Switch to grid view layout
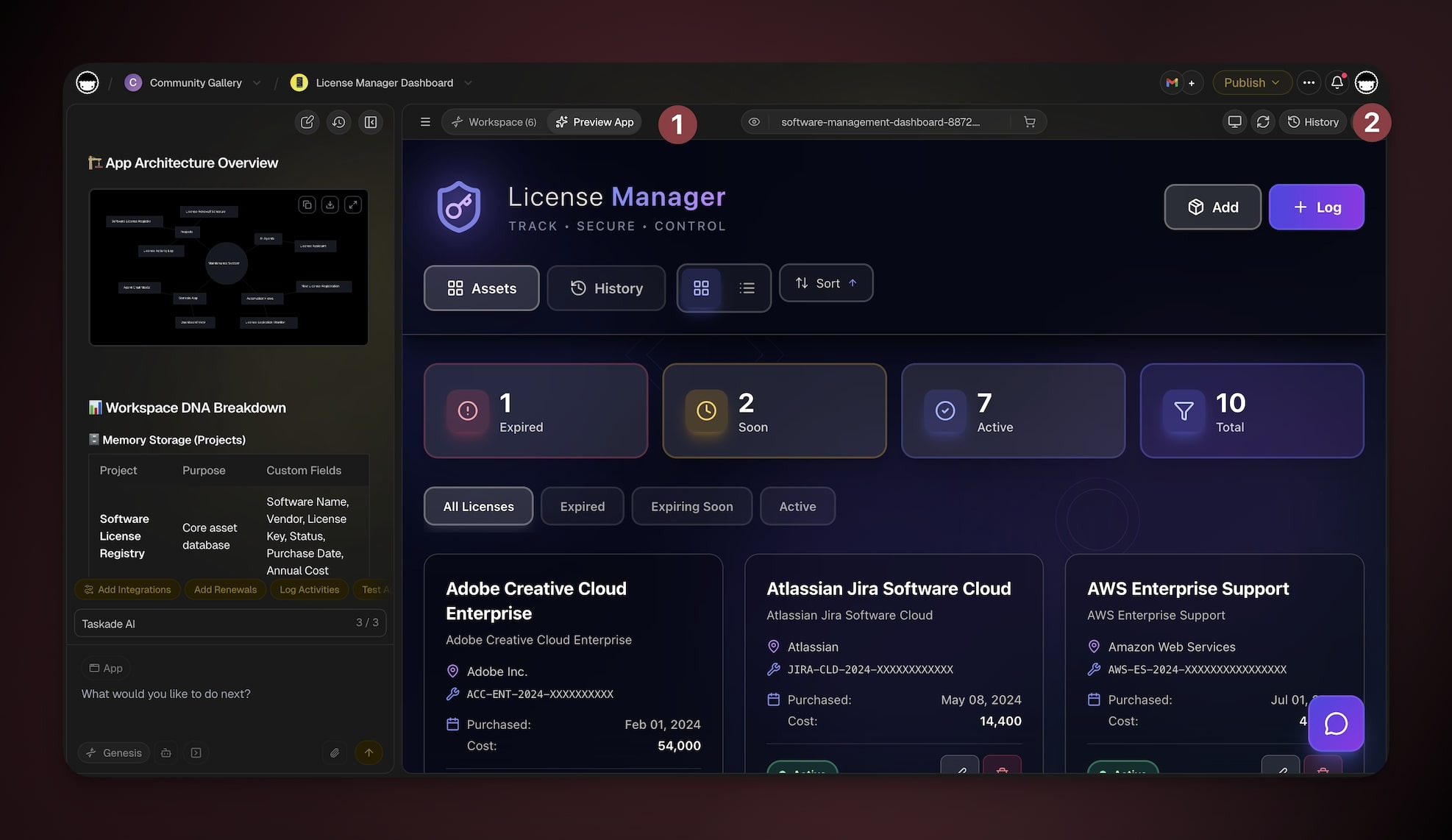Viewport: 1452px width, 840px height. click(701, 288)
